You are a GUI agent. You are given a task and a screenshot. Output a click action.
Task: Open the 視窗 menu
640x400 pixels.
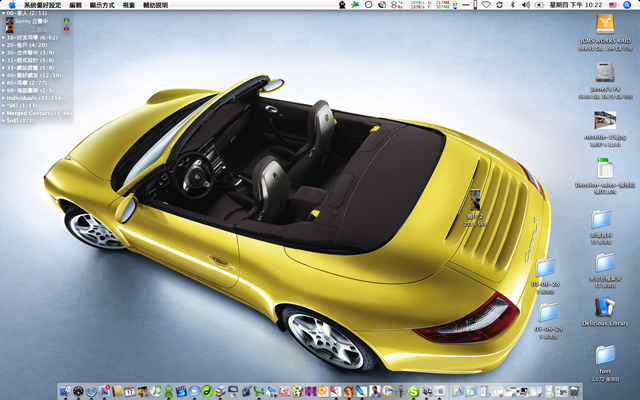(x=129, y=5)
